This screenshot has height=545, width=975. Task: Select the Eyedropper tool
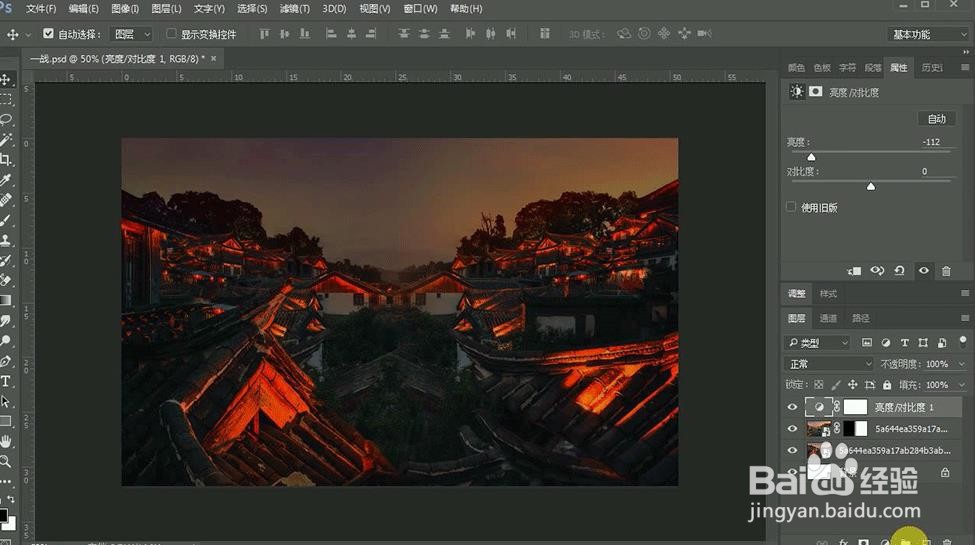pos(6,180)
